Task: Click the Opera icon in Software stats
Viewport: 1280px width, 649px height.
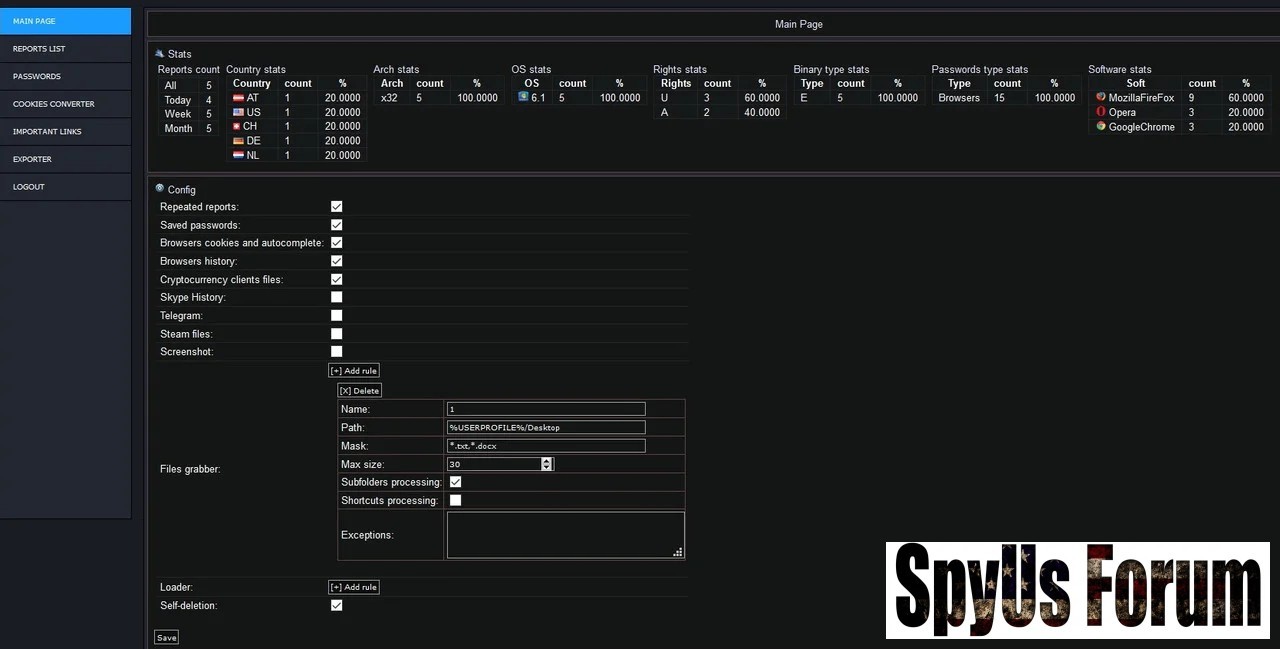Action: [x=1101, y=112]
